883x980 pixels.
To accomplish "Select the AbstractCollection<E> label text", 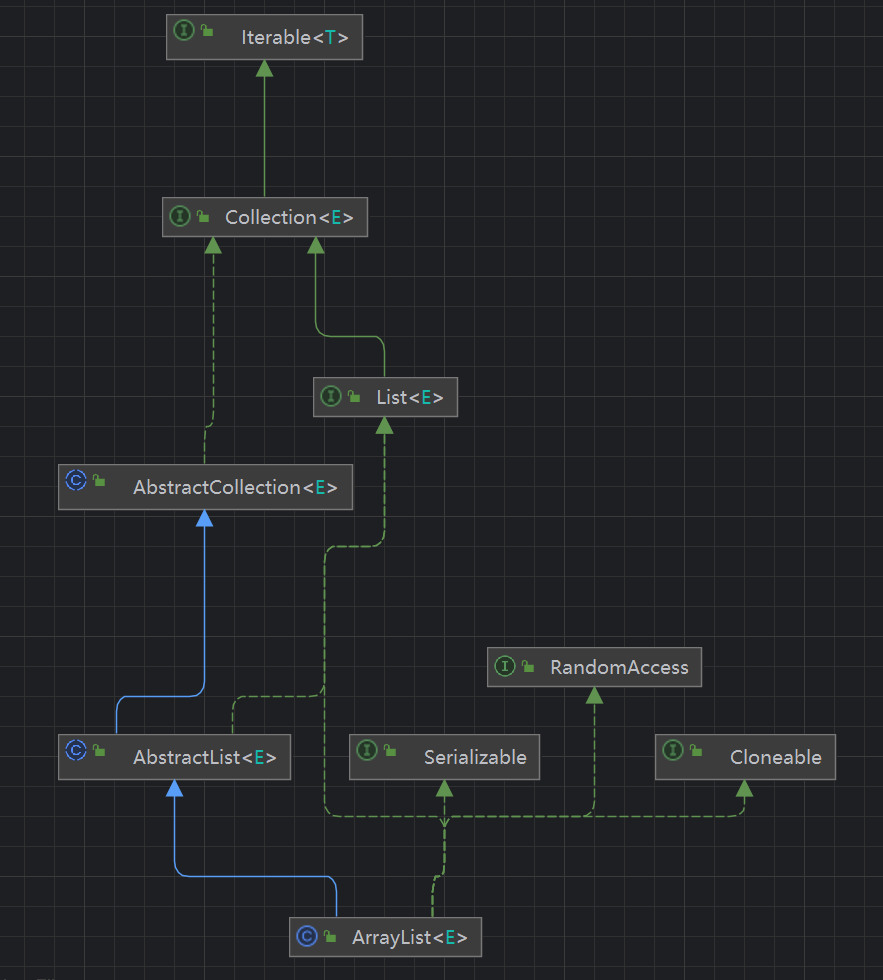I will (x=235, y=488).
